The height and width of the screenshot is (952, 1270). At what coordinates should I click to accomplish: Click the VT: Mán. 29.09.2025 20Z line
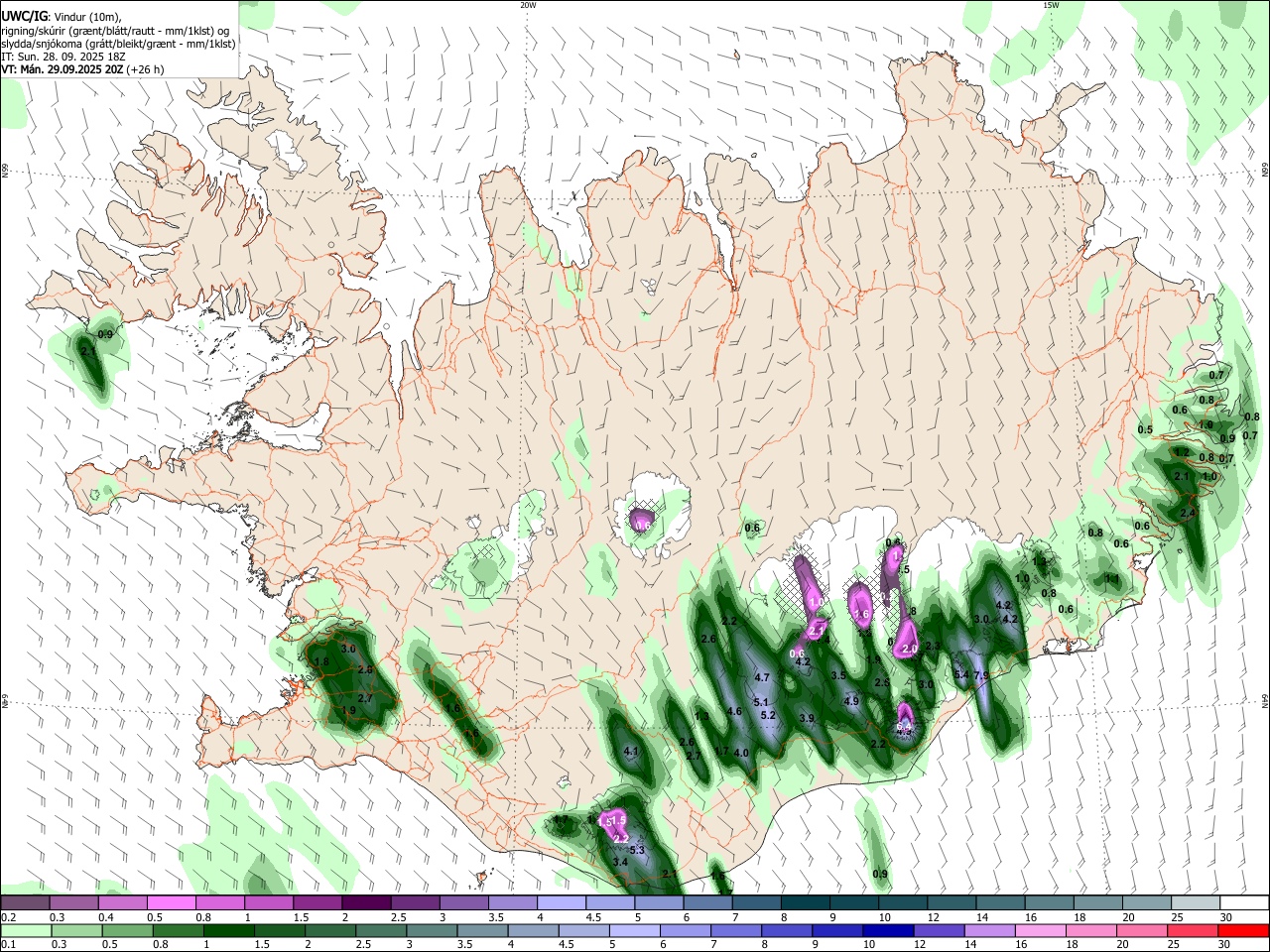pyautogui.click(x=82, y=70)
